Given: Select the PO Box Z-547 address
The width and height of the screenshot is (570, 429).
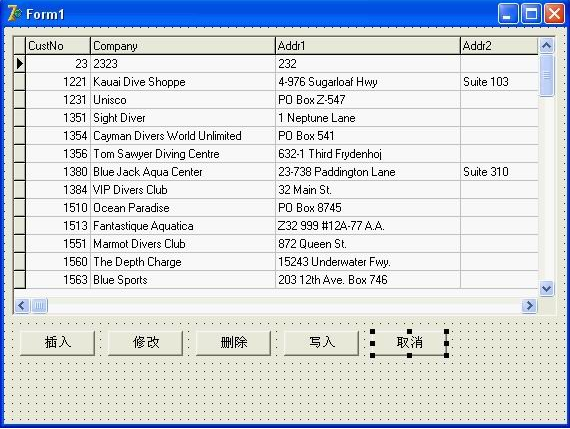Looking at the screenshot, I should pos(368,100).
